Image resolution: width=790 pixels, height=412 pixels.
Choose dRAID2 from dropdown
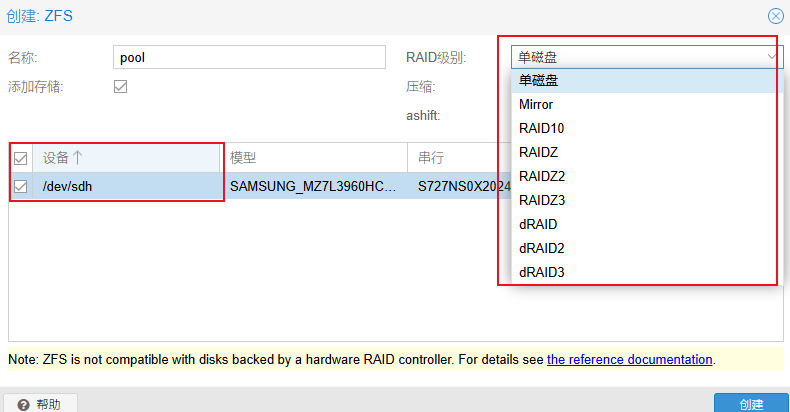click(x=542, y=248)
